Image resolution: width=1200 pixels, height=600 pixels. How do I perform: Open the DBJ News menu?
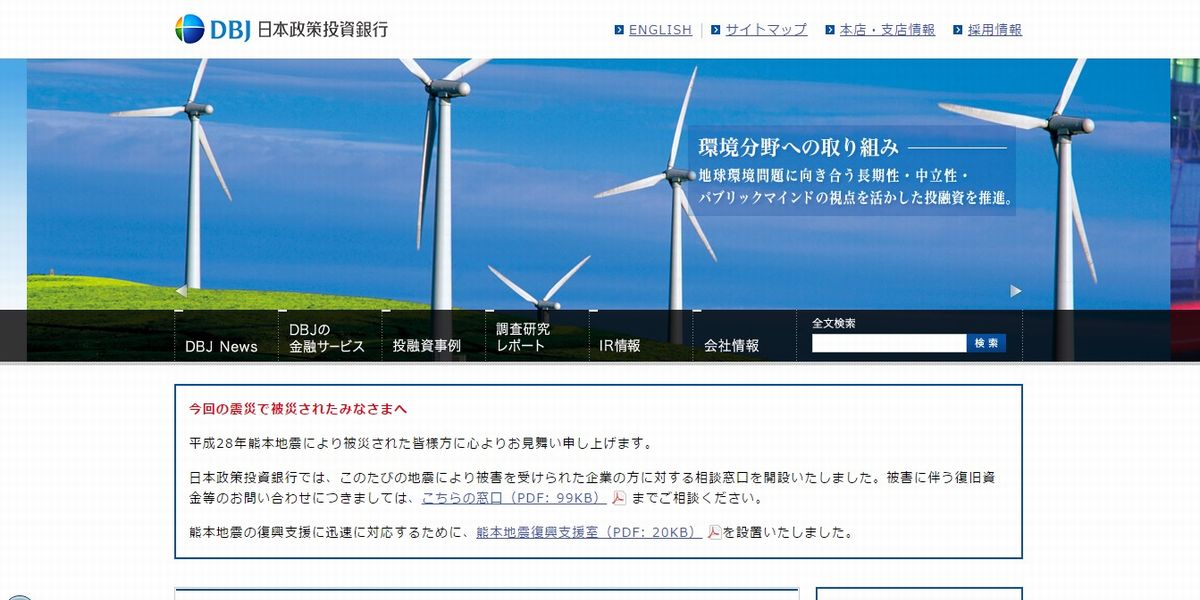(221, 346)
